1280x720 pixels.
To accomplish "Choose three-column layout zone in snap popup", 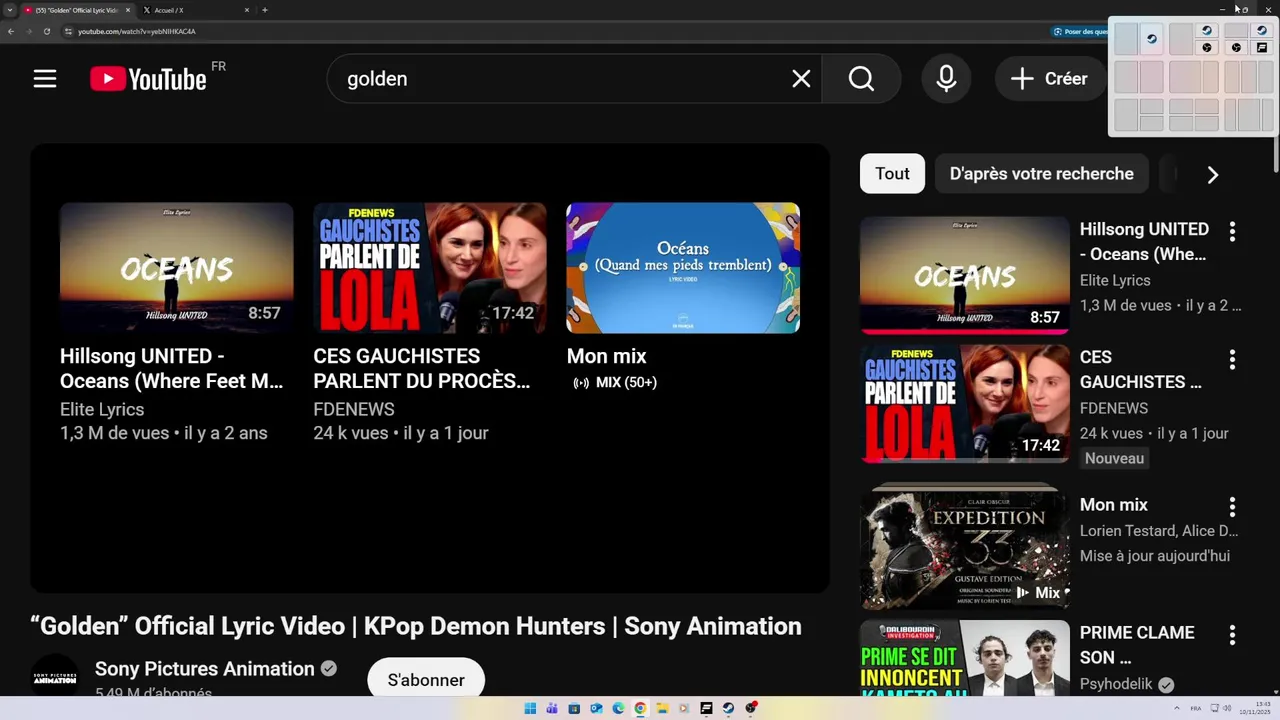I will 1249,77.
